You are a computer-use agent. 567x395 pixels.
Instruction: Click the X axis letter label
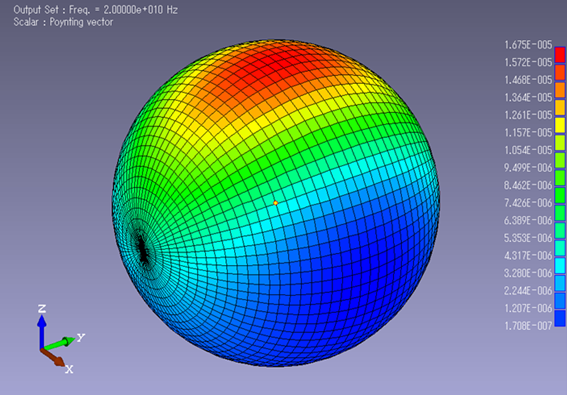(69, 369)
